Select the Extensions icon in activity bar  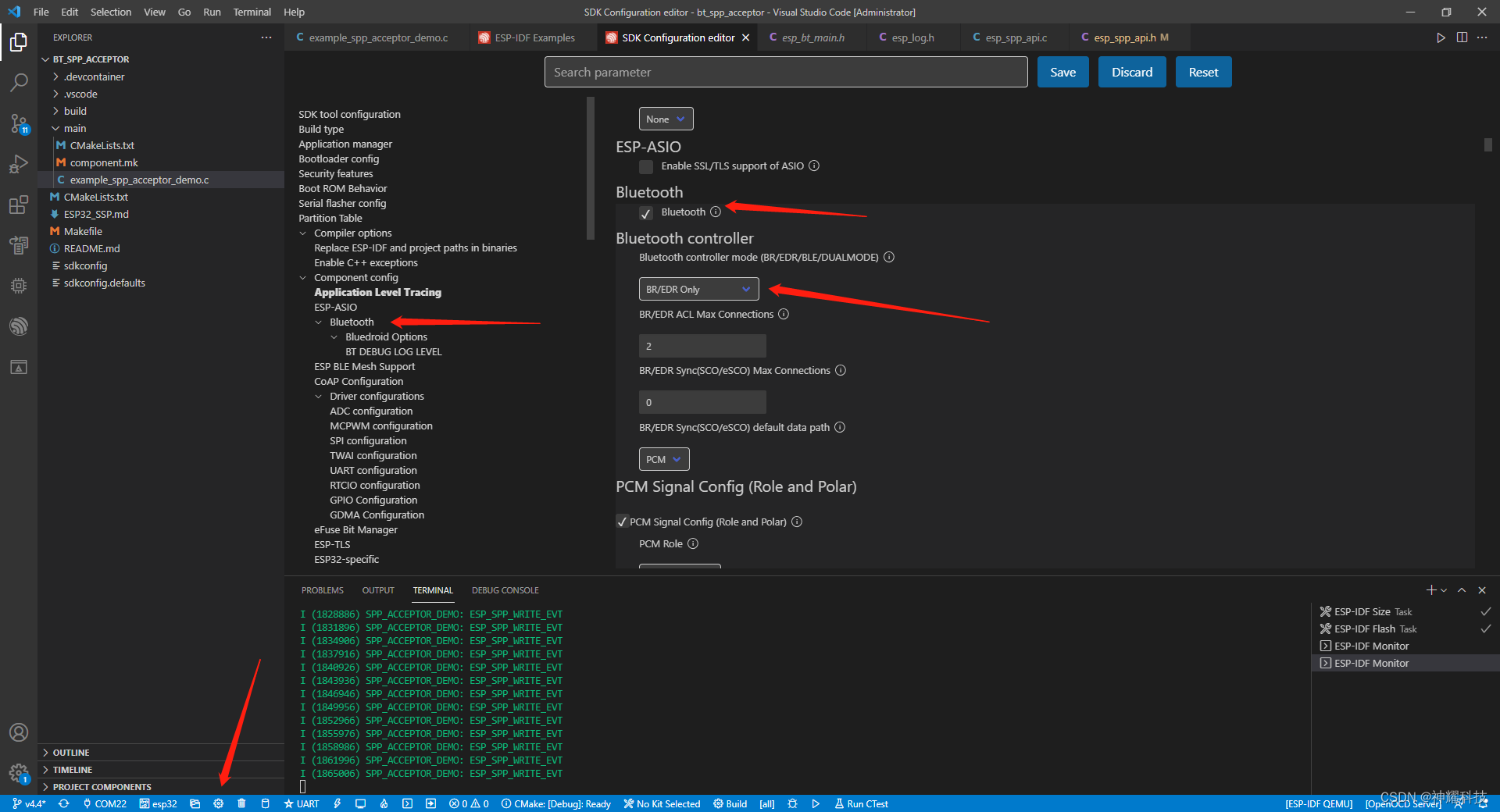point(19,205)
